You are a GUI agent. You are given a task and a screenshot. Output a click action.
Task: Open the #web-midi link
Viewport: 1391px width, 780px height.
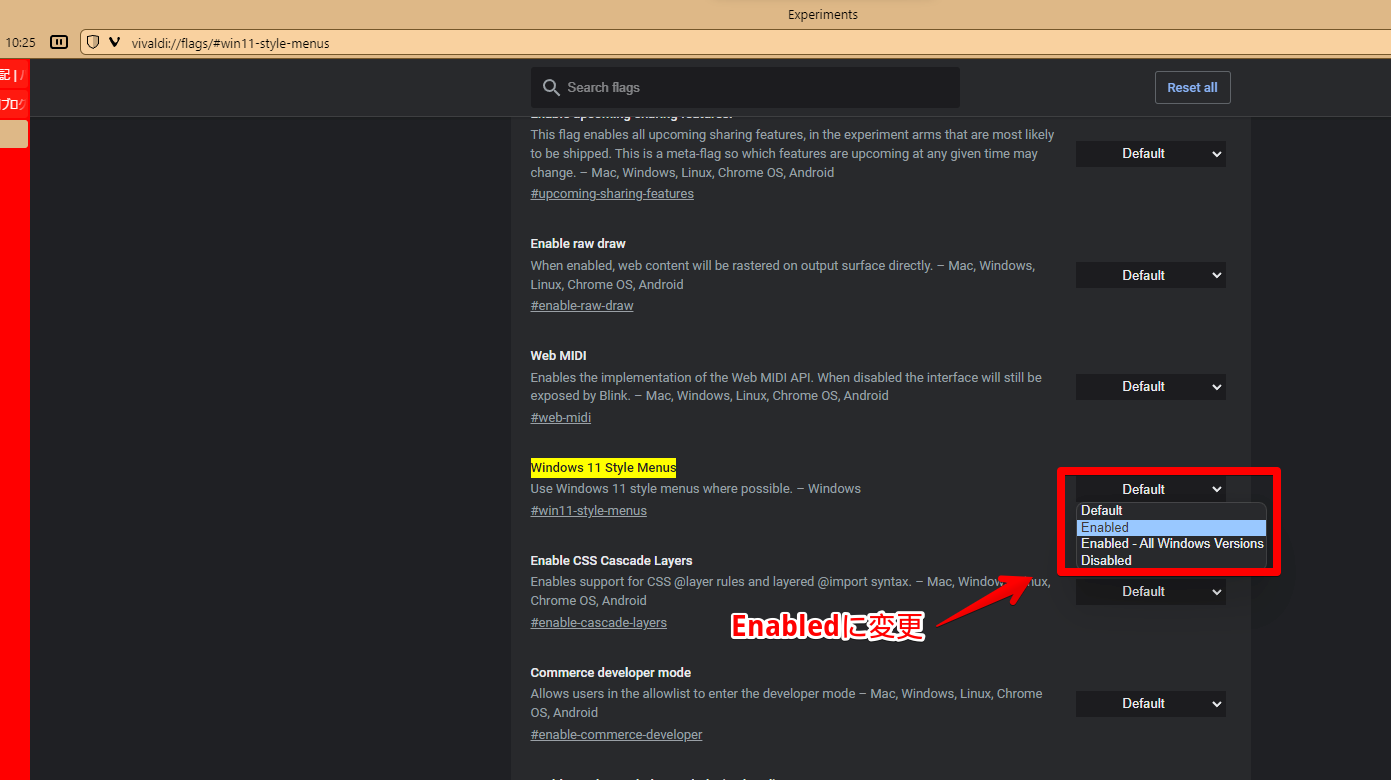click(561, 418)
